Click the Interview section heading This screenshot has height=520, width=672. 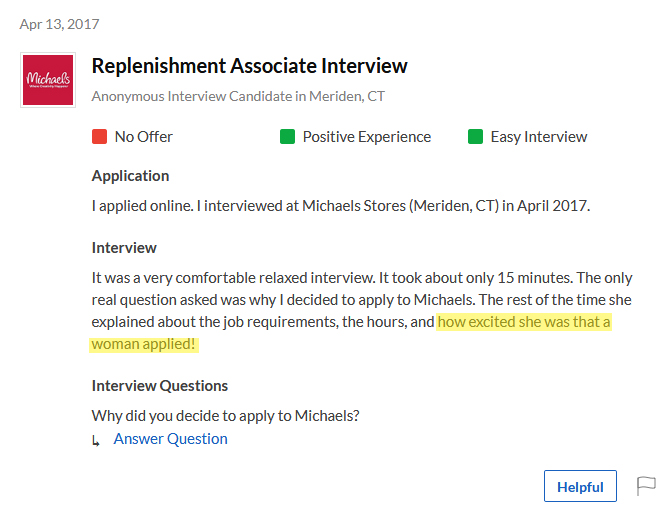pos(124,248)
